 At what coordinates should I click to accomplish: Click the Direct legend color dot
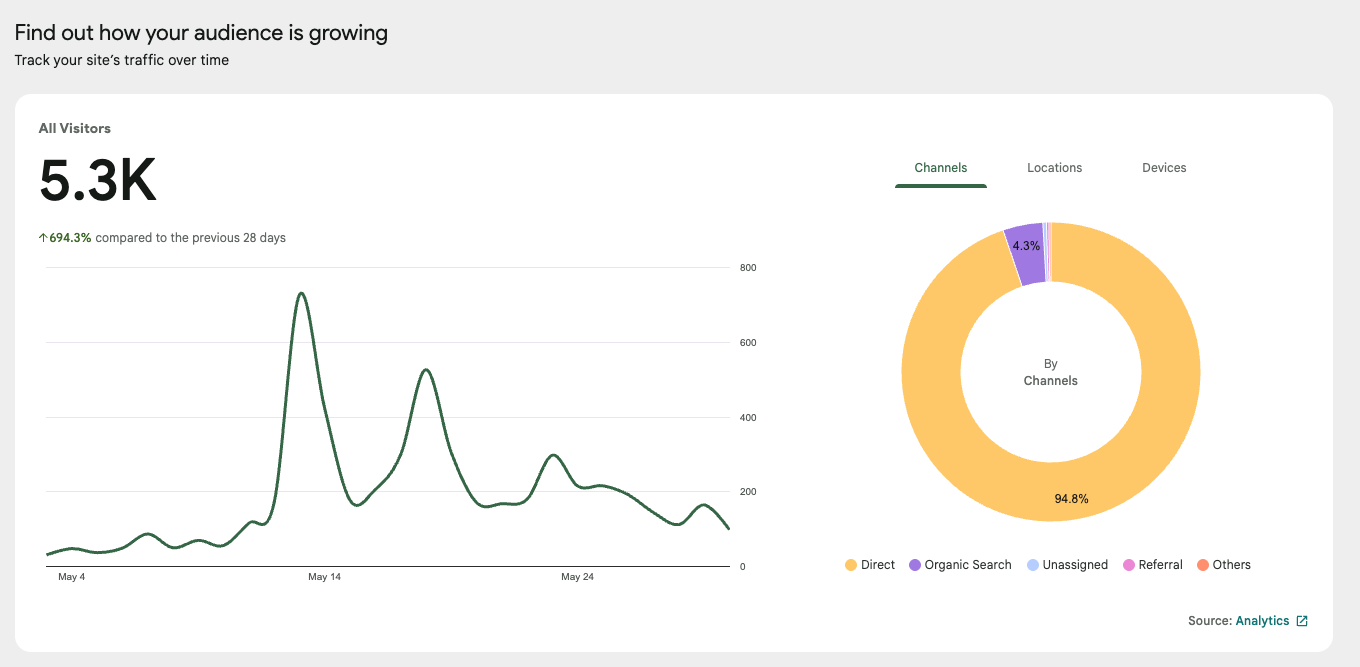click(x=851, y=565)
